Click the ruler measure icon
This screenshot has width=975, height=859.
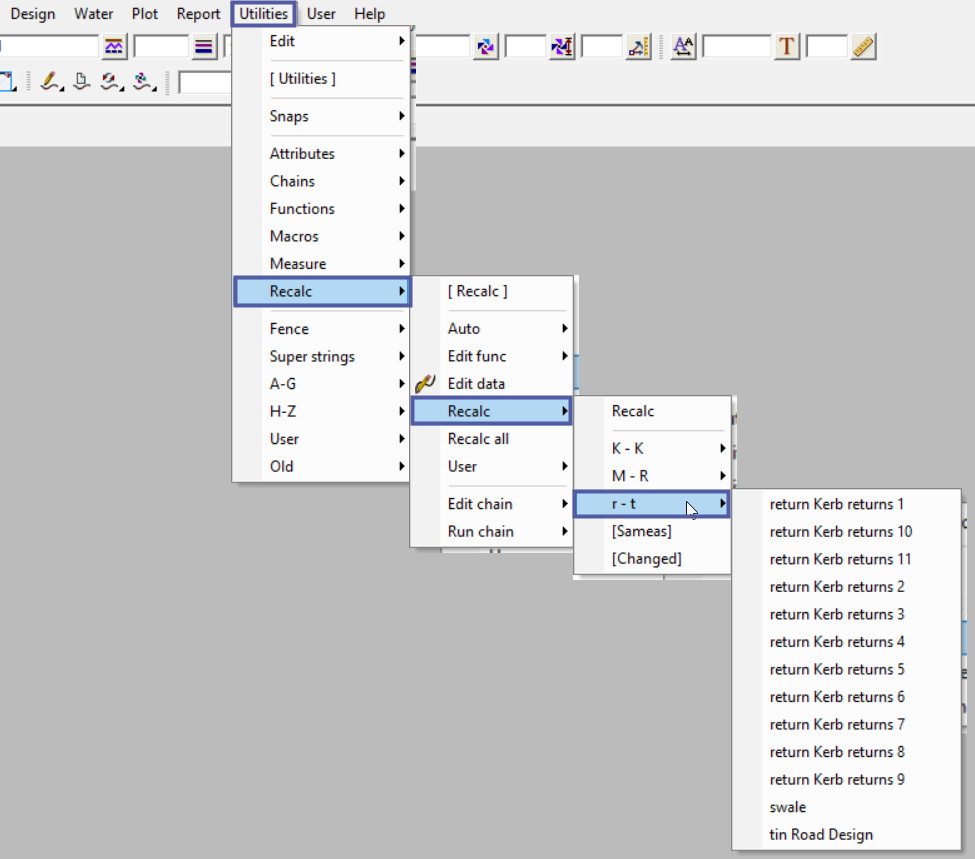pyautogui.click(x=864, y=47)
